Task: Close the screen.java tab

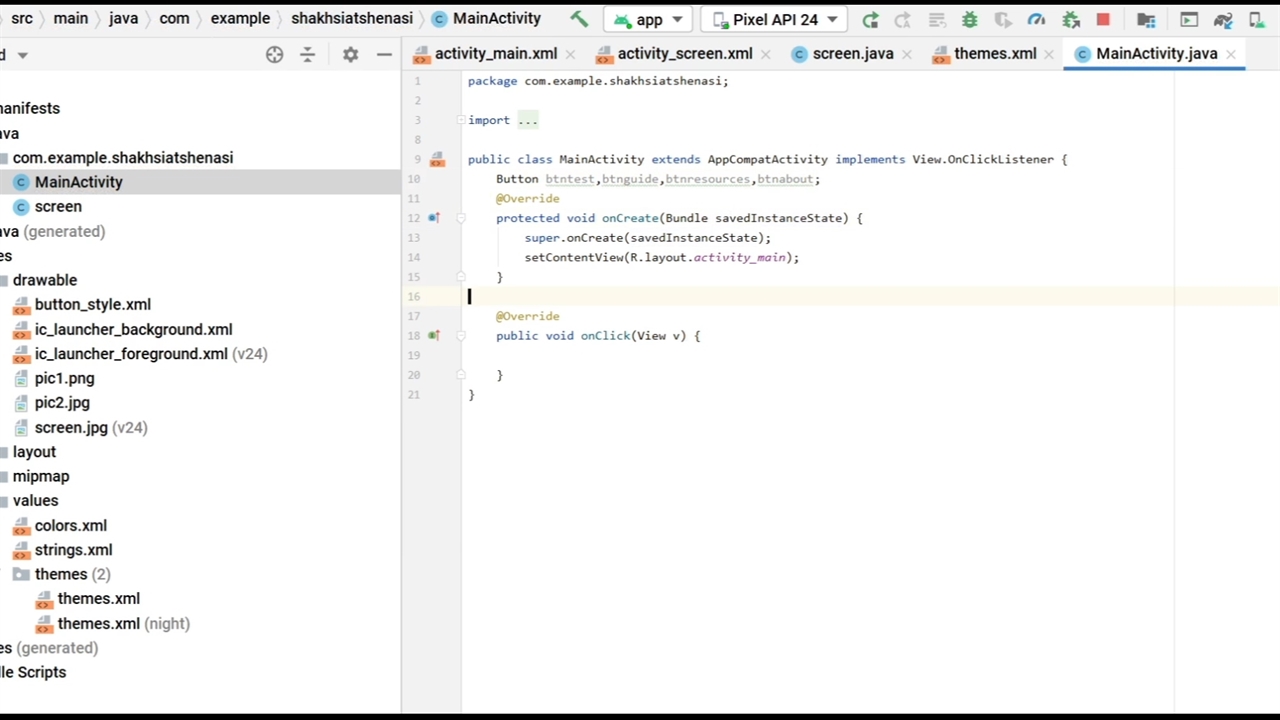Action: (x=906, y=55)
